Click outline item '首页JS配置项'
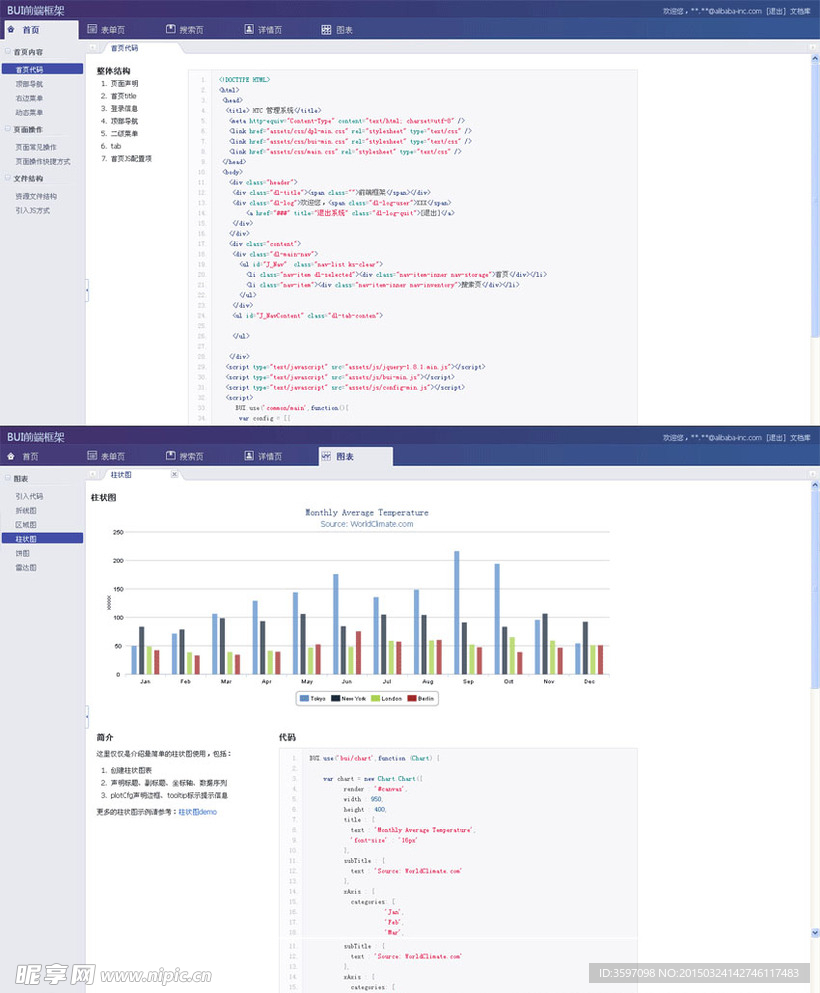The width and height of the screenshot is (820, 993). 131,159
